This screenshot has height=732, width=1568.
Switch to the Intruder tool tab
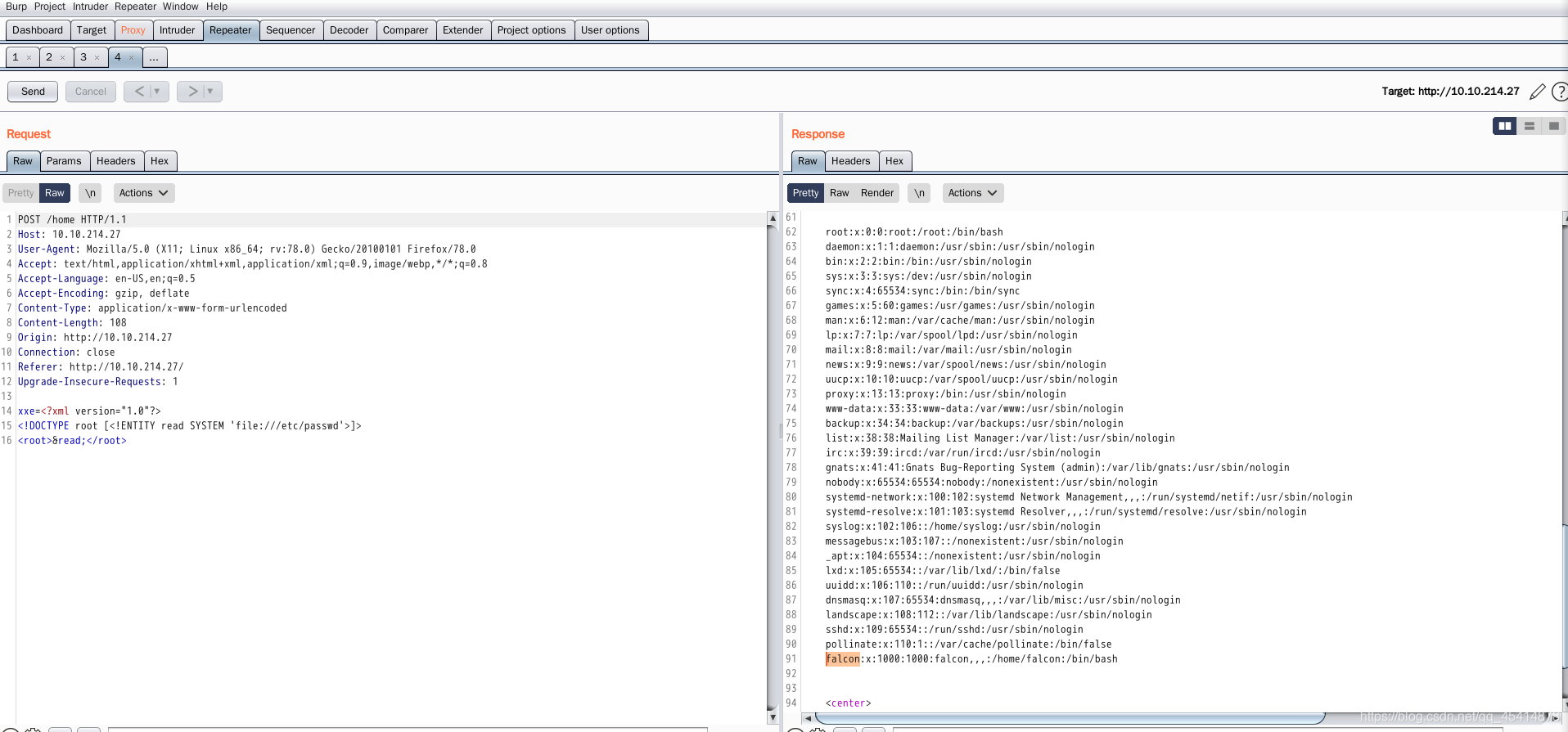177,30
